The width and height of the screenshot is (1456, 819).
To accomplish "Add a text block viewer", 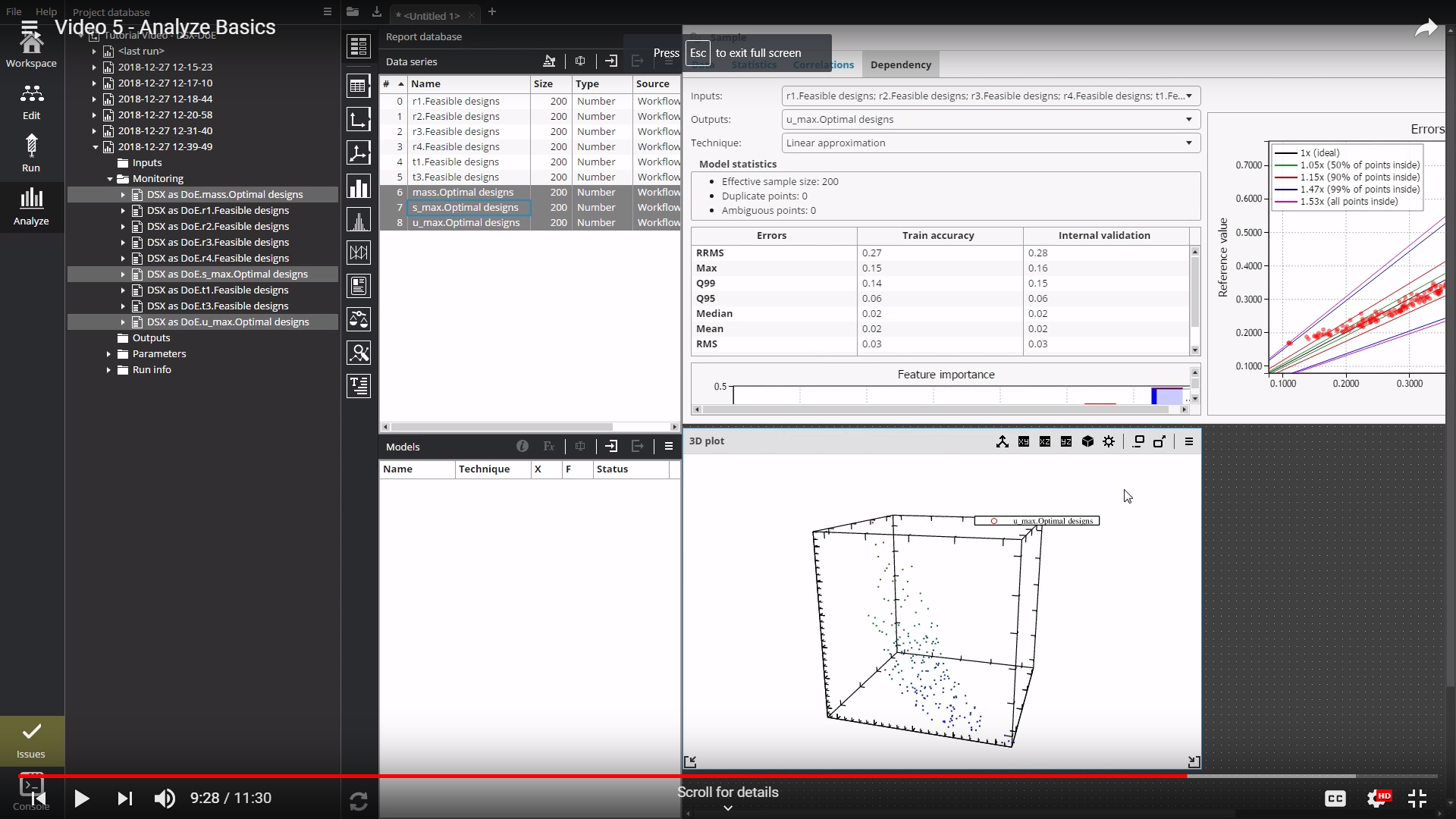I will click(359, 386).
